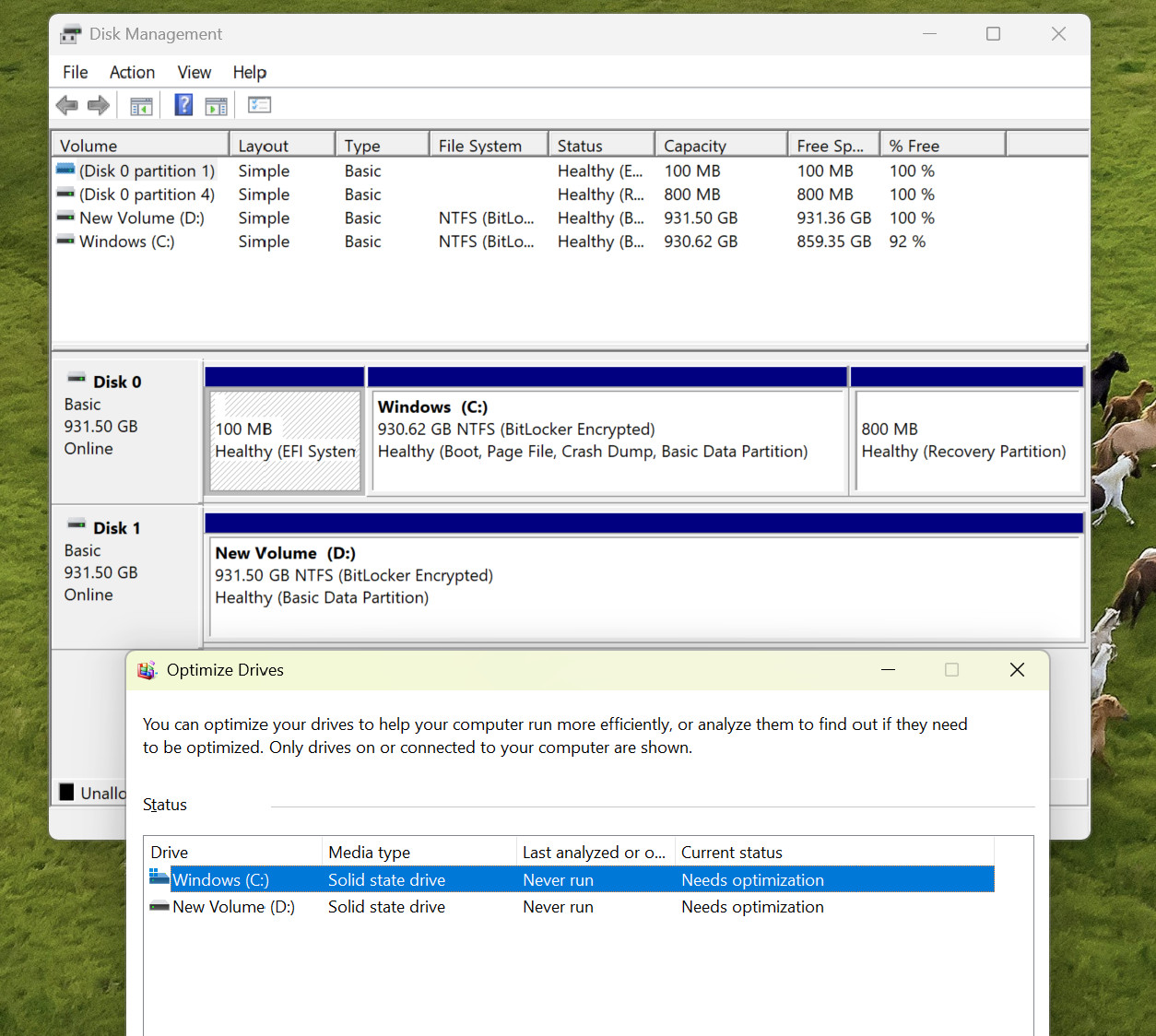
Task: Click the Show/Hide Action Pane icon
Action: (x=216, y=106)
